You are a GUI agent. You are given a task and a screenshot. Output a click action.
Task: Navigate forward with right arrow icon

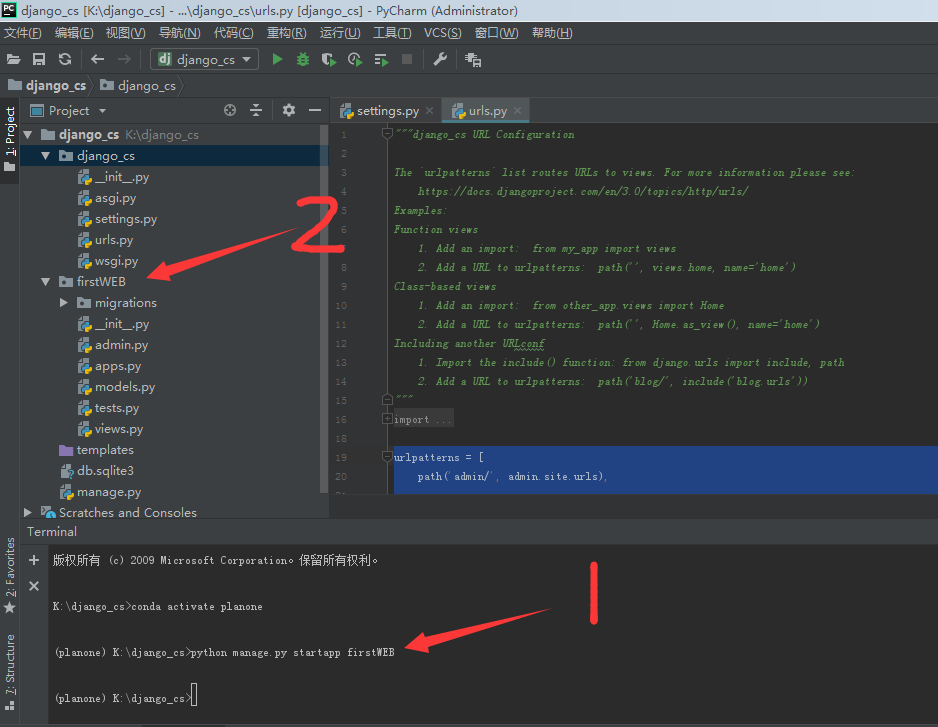tap(124, 59)
